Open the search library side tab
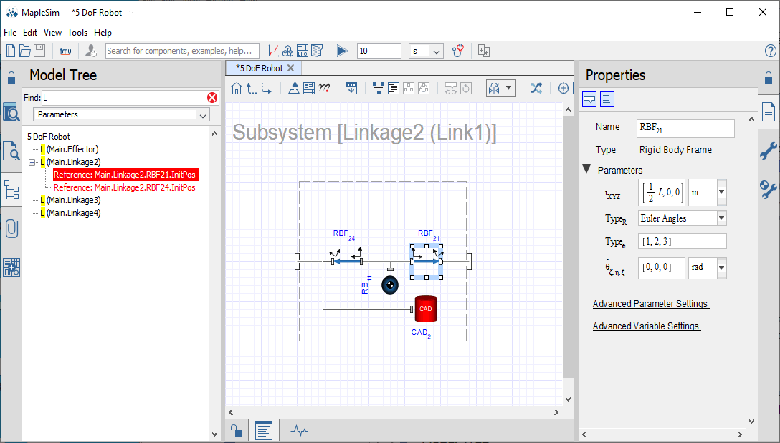The height and width of the screenshot is (443, 780). tap(12, 151)
